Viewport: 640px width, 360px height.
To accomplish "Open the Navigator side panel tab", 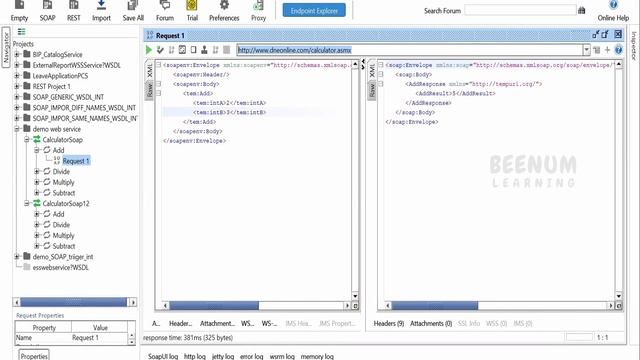I will coord(6,47).
